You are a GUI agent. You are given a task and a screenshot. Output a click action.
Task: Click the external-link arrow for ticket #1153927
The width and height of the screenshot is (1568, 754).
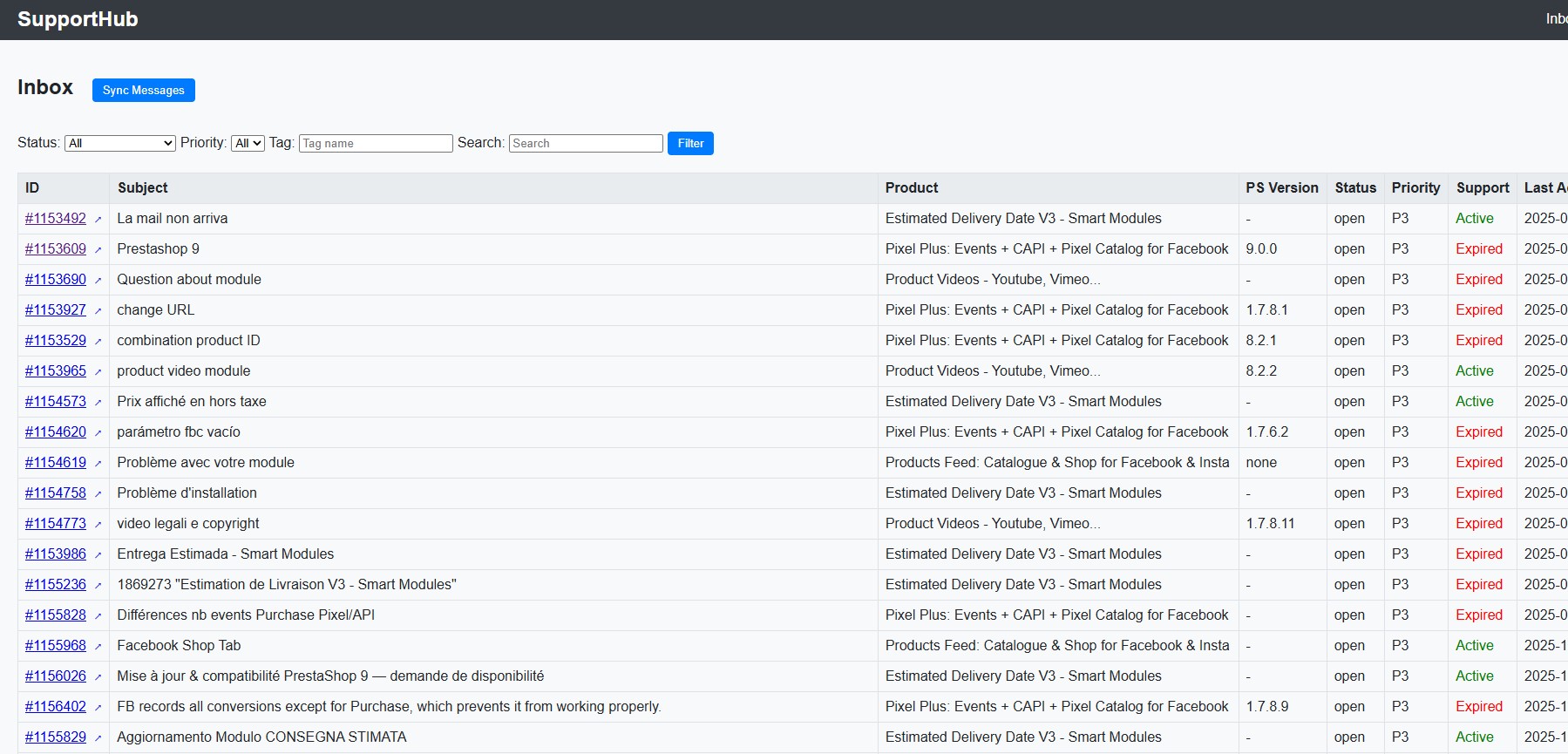click(98, 311)
